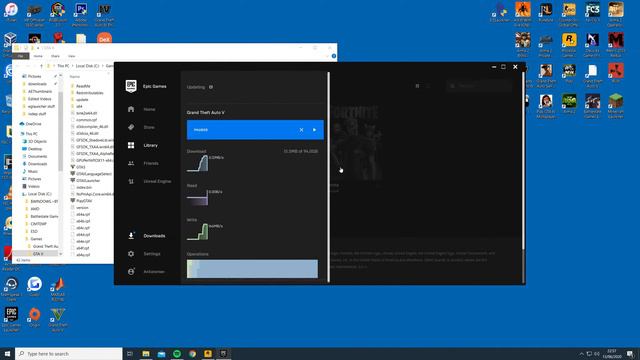Open Google Chrome from the taskbar
640x360 pixels.
[192, 353]
